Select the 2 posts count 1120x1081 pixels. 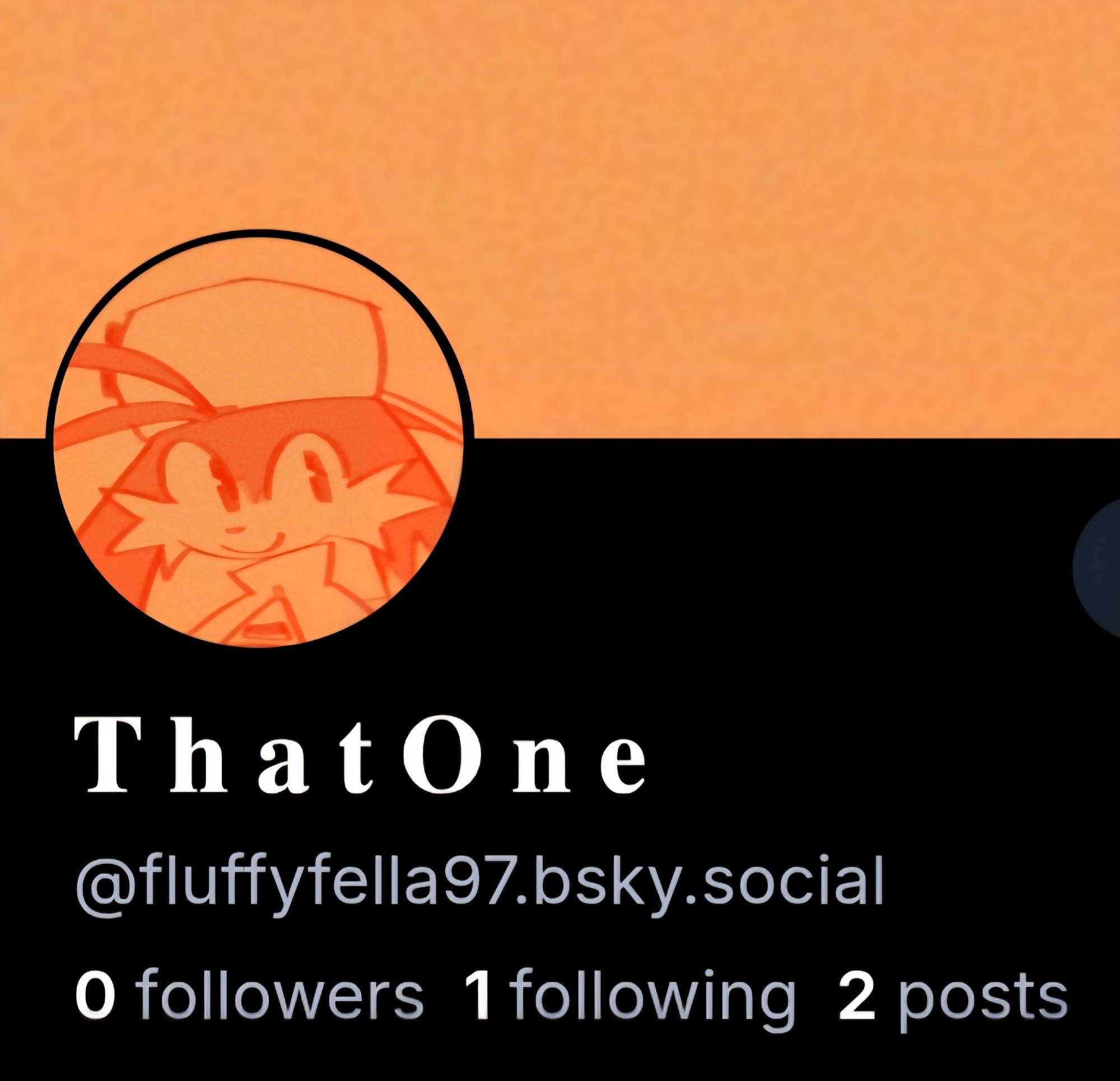953,1000
